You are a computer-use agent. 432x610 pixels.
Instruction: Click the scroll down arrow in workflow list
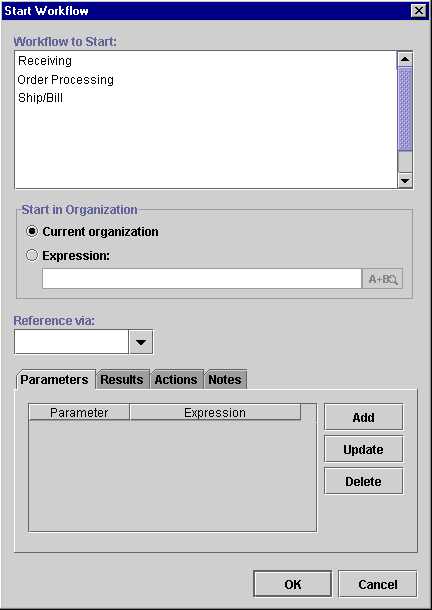(x=405, y=181)
